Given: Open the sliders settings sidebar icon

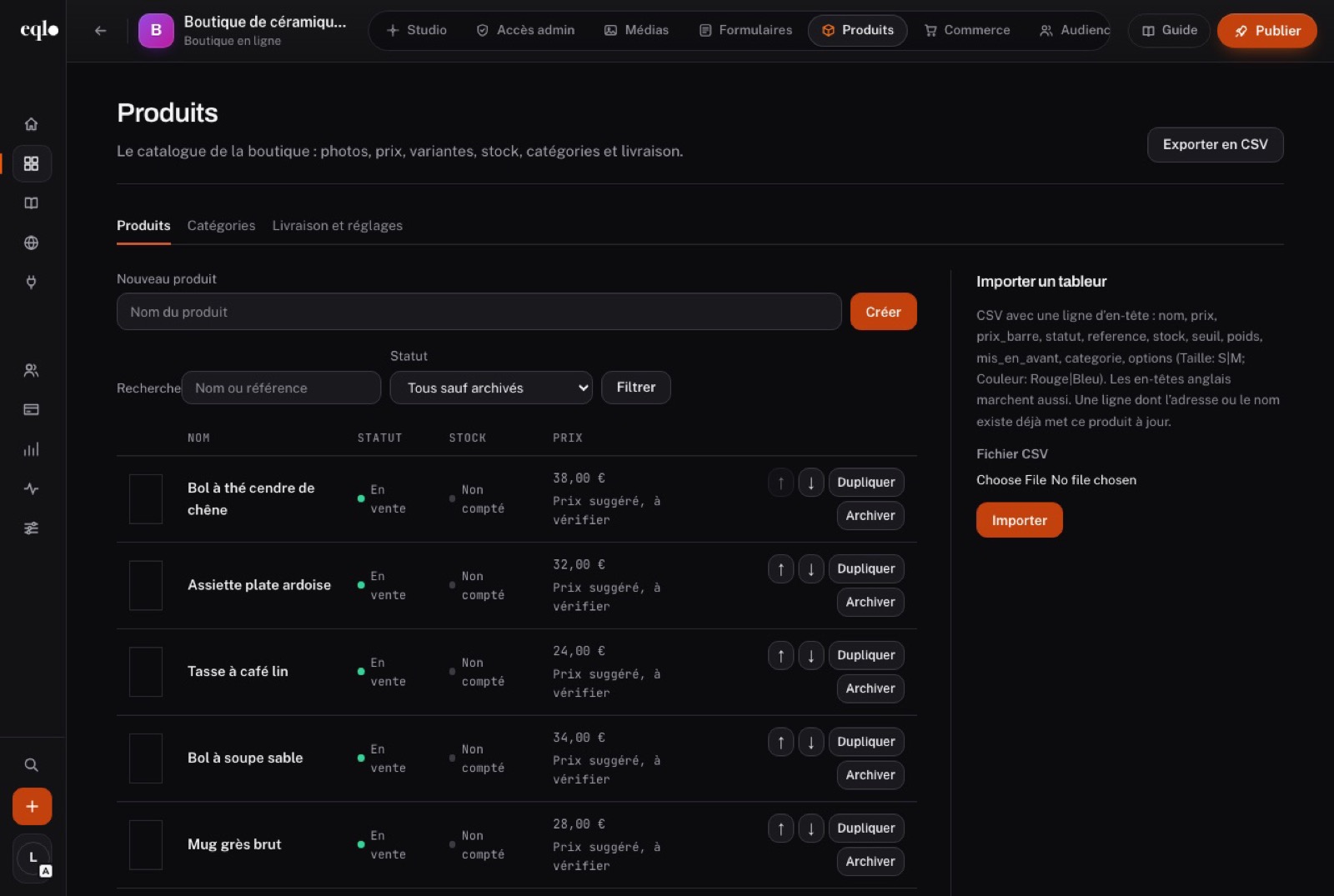Looking at the screenshot, I should 31,528.
